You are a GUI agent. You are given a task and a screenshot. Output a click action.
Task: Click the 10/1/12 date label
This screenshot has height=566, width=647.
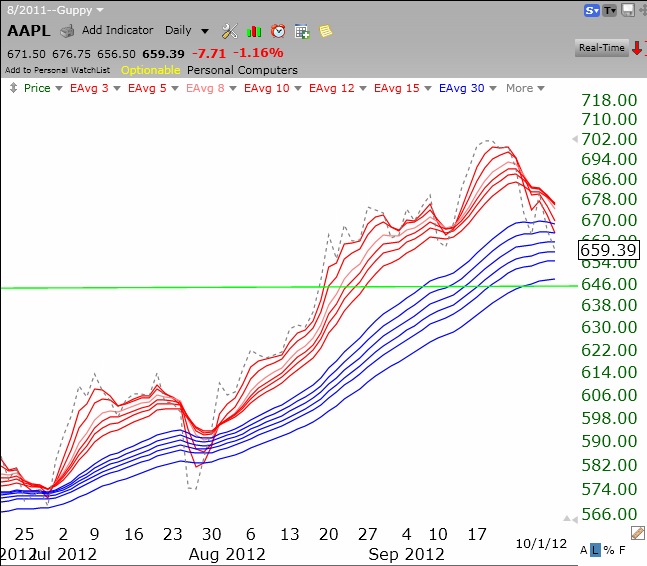coord(541,544)
